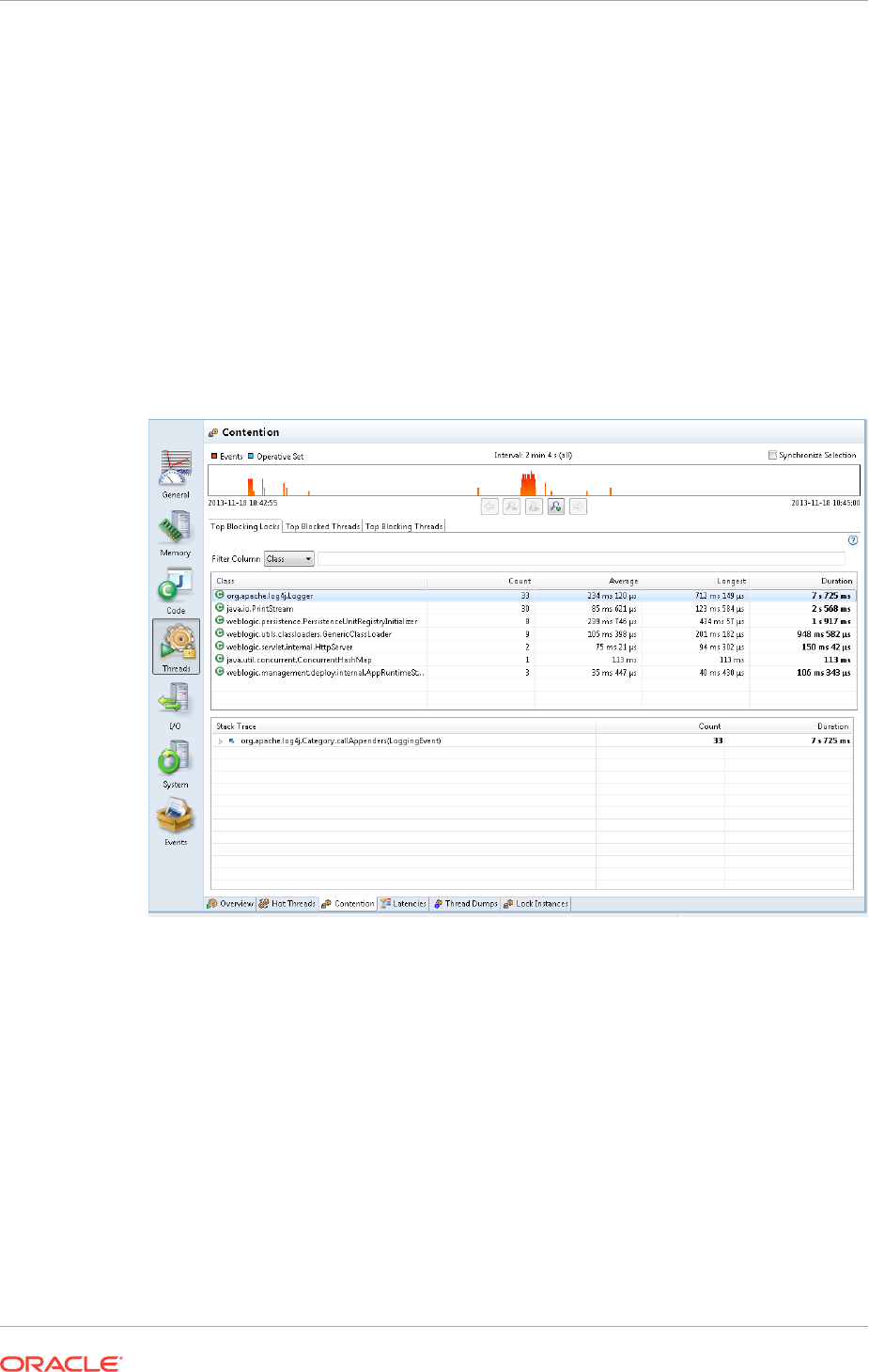Switch to Top Blocking Threads tab

404,526
